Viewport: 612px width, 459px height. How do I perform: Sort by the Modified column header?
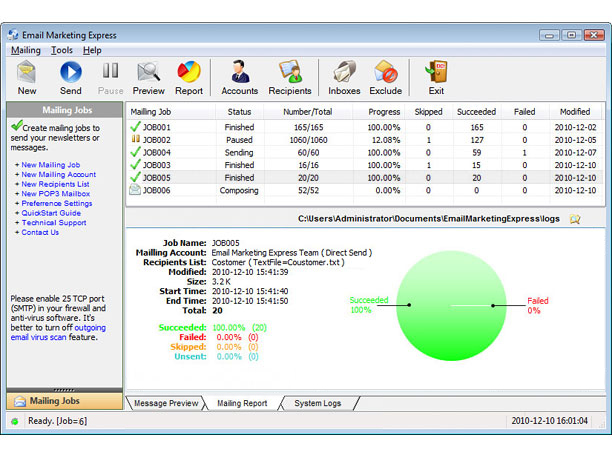(575, 112)
